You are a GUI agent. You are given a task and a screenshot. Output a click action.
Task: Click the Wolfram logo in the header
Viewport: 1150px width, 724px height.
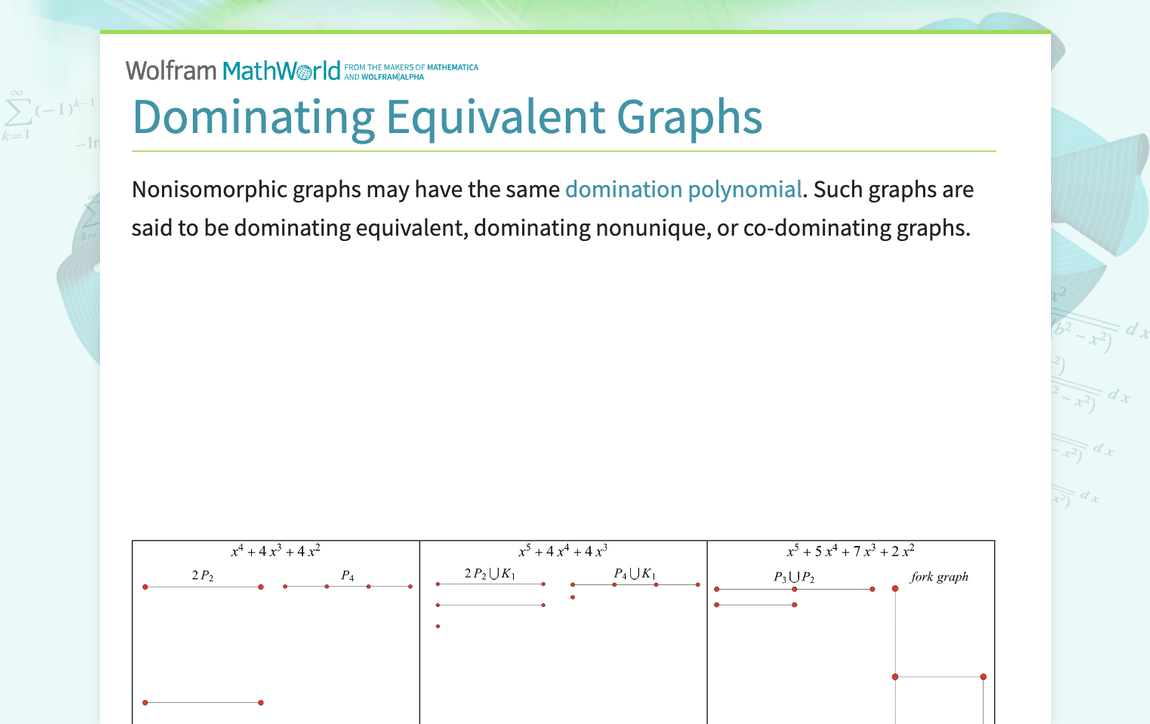(169, 70)
